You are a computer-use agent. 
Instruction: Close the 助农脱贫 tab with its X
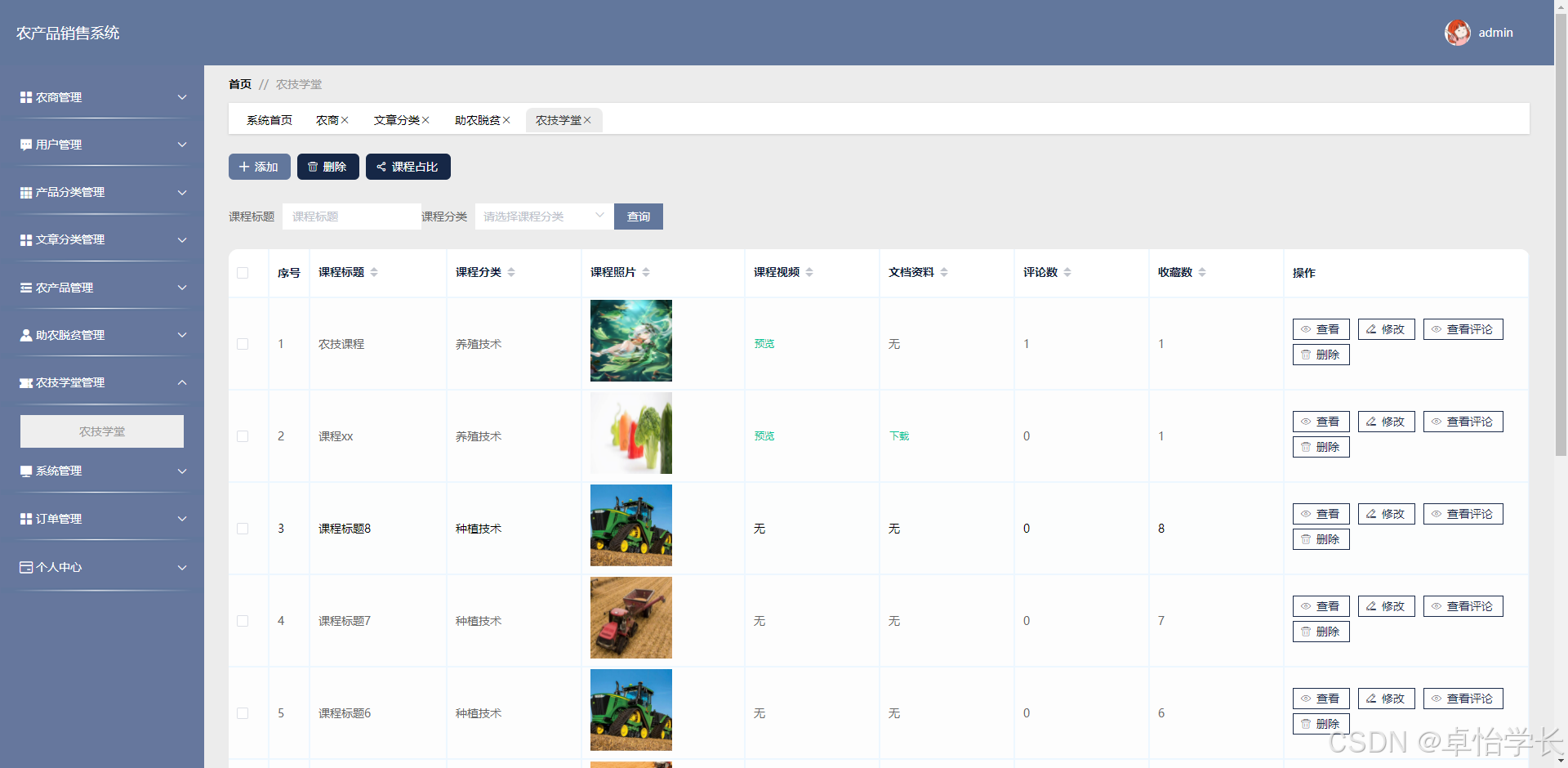506,120
